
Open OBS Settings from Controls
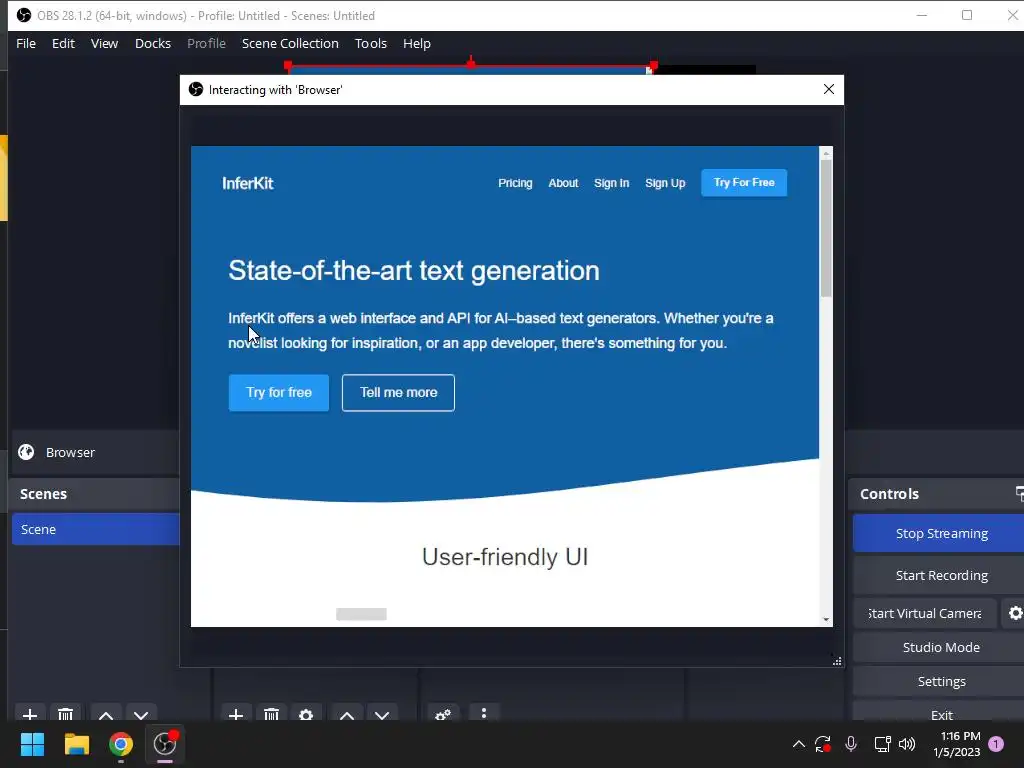point(940,681)
